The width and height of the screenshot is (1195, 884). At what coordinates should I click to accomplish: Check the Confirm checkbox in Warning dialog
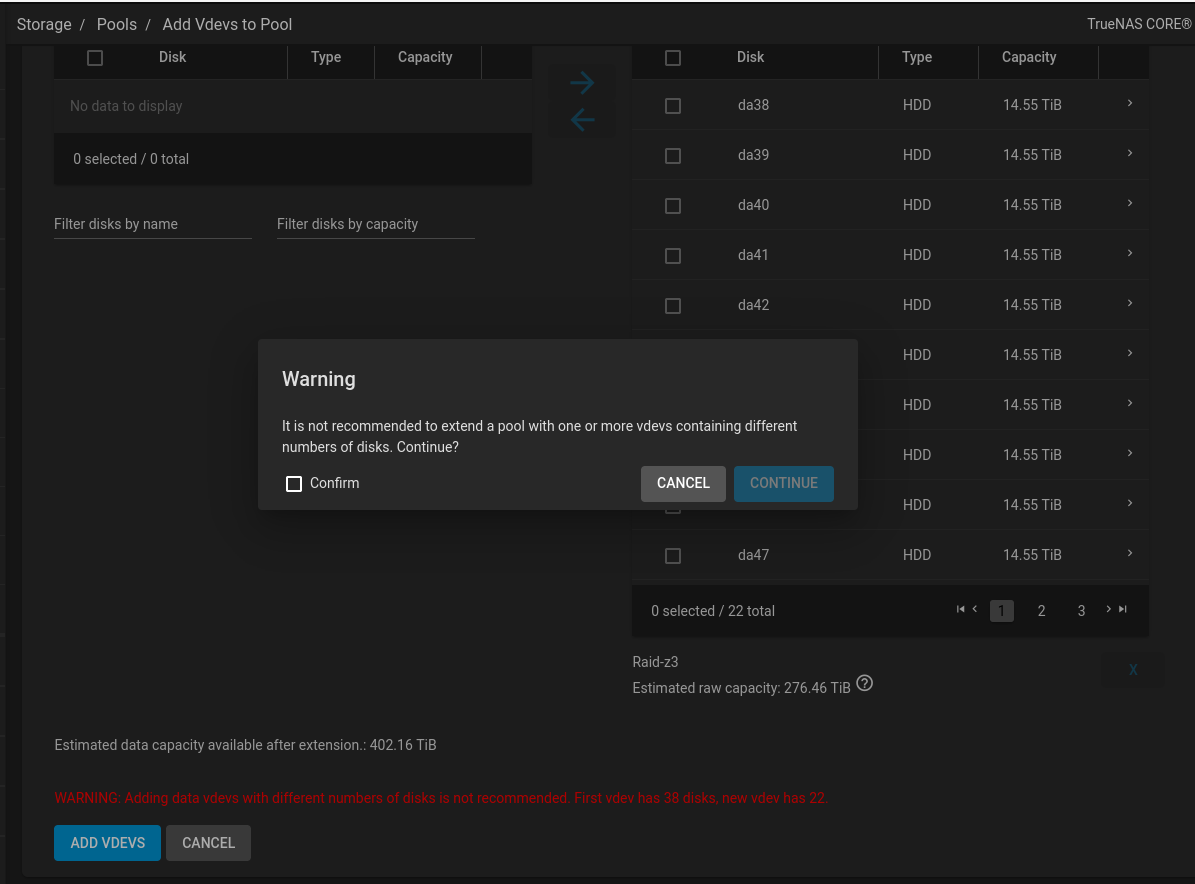[293, 484]
